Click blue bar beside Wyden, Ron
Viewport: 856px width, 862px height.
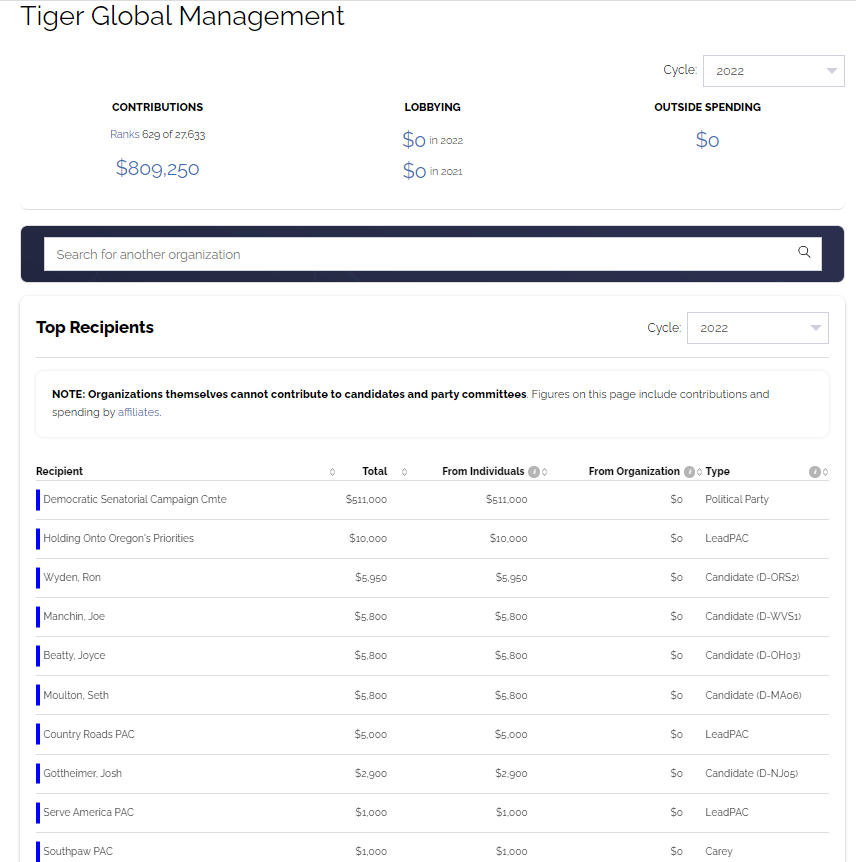38,577
